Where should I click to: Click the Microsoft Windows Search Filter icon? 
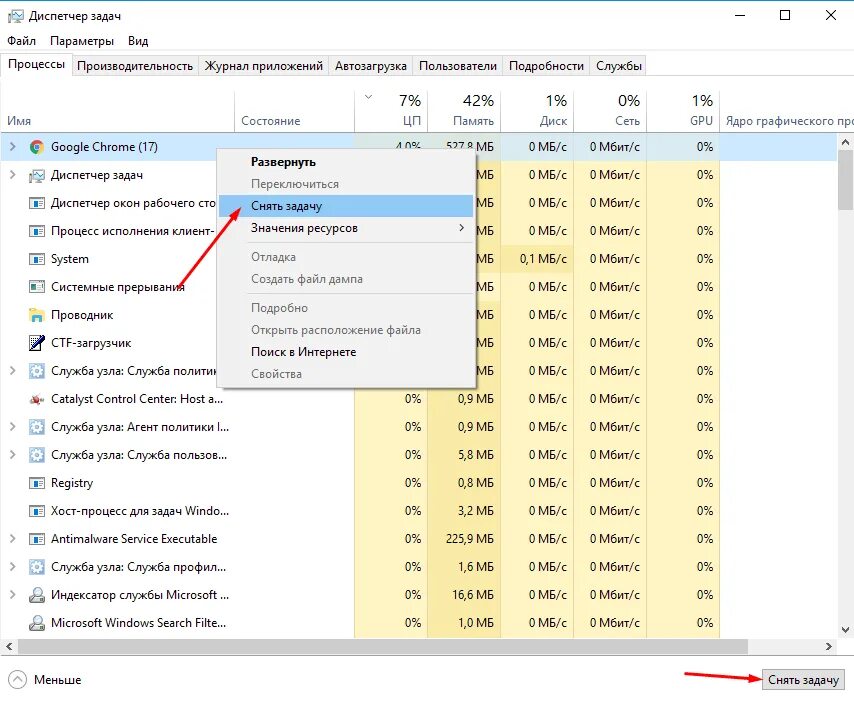pos(36,623)
